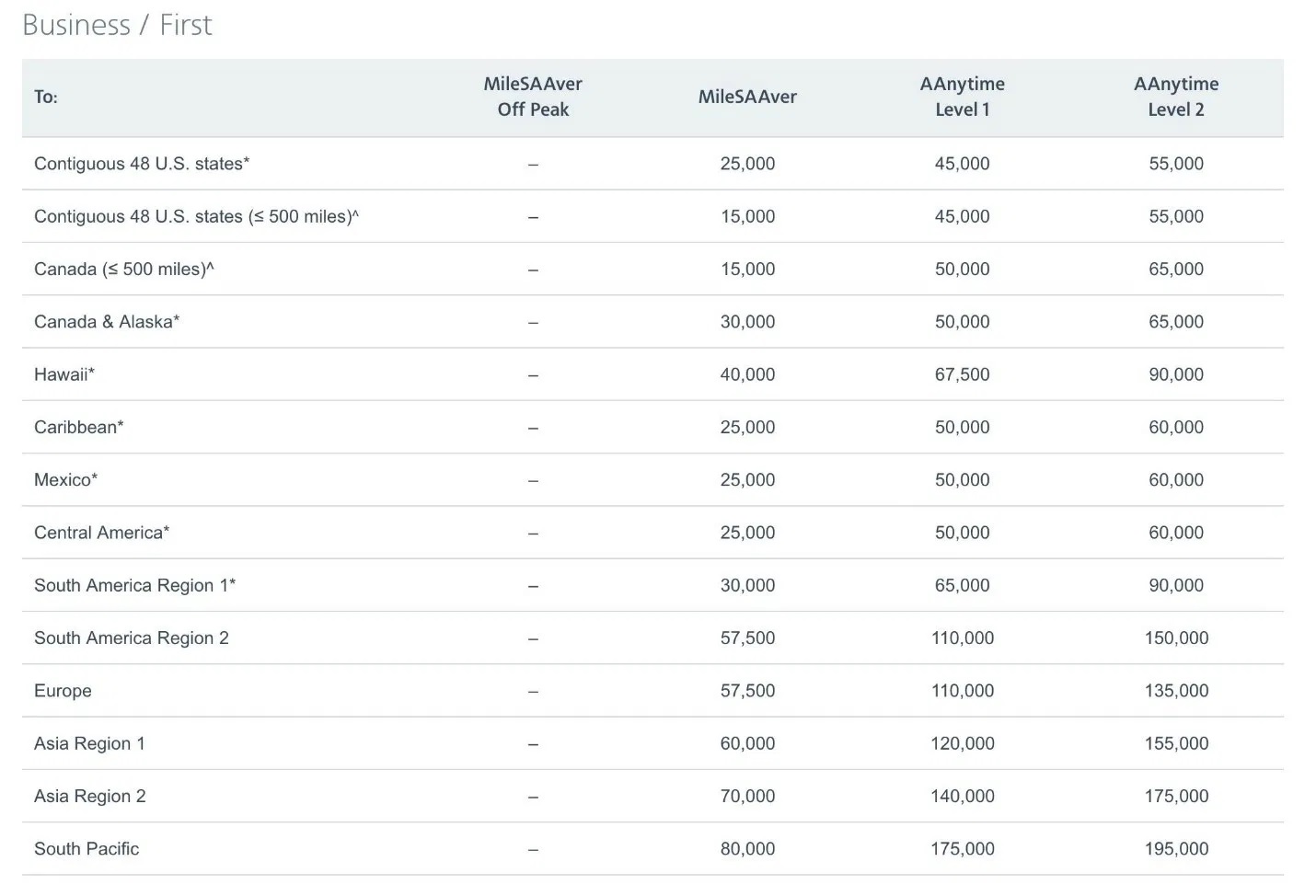
Task: Select the Asia Region 1 label
Action: point(89,743)
